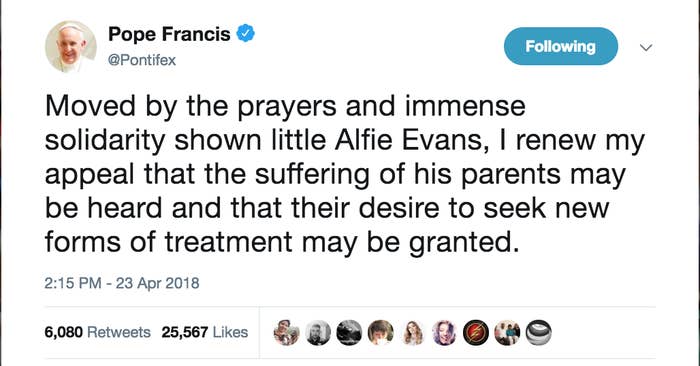Open the @Pontifex handle link
The image size is (700, 366).
[x=142, y=60]
